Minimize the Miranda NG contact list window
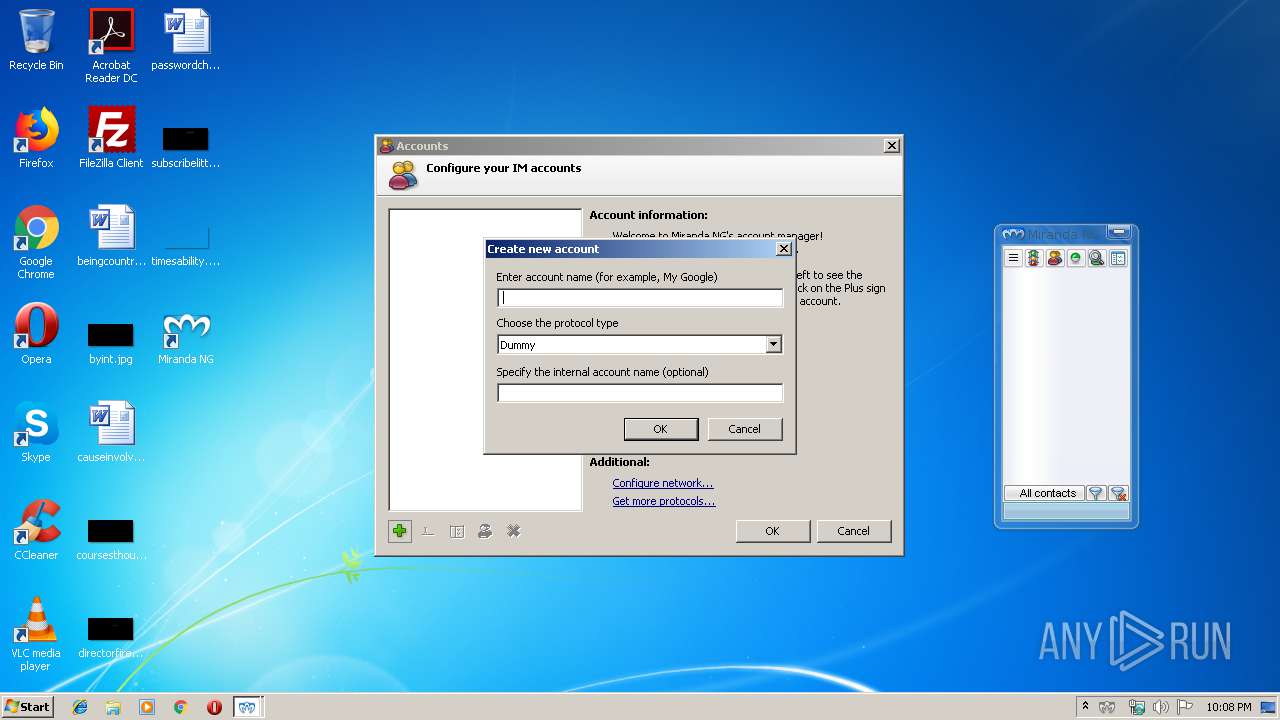1280x720 pixels. [x=1119, y=233]
